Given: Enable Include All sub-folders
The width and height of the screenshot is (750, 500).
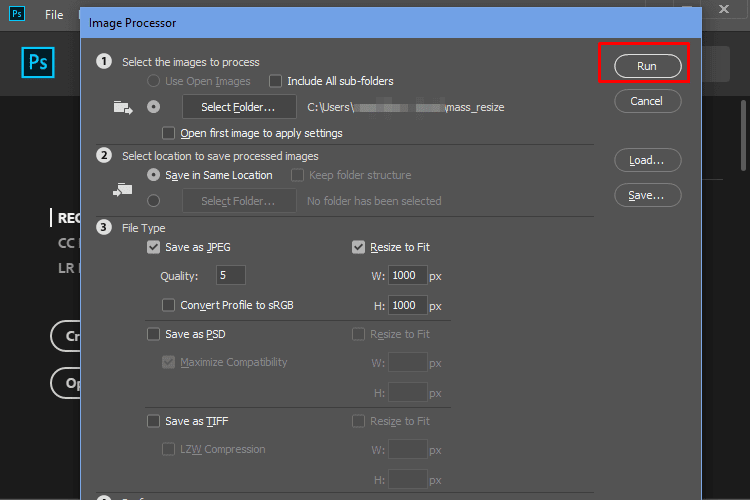Looking at the screenshot, I should [x=276, y=81].
